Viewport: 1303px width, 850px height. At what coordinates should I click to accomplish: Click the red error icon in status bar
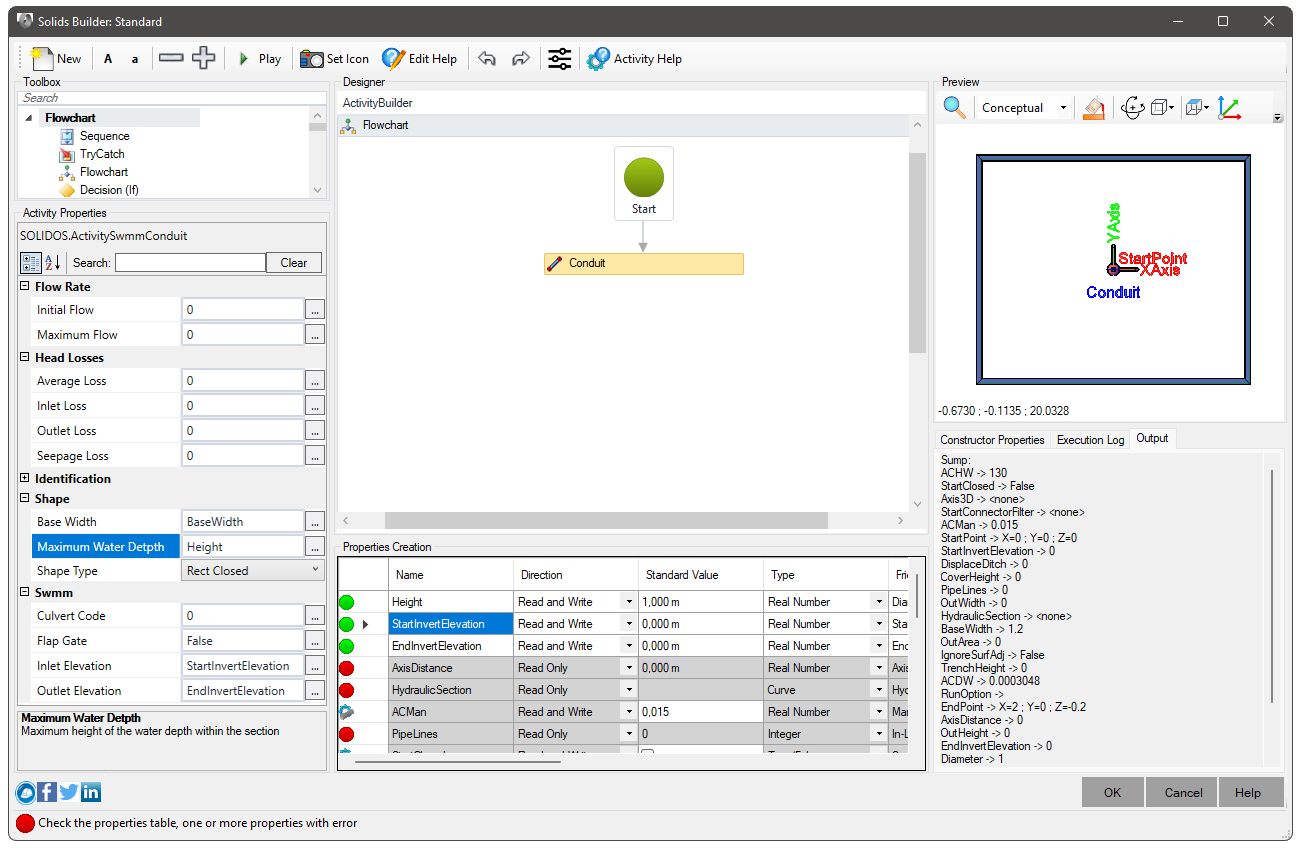25,823
